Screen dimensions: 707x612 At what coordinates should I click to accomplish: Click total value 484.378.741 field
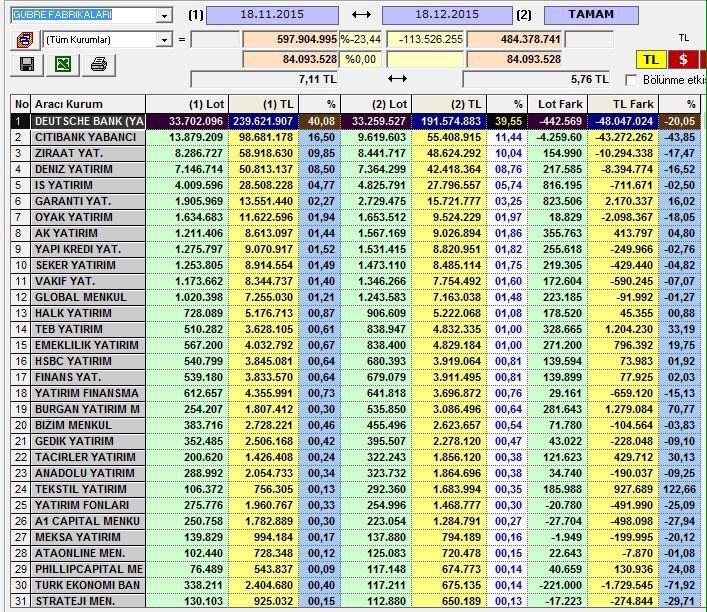514,40
